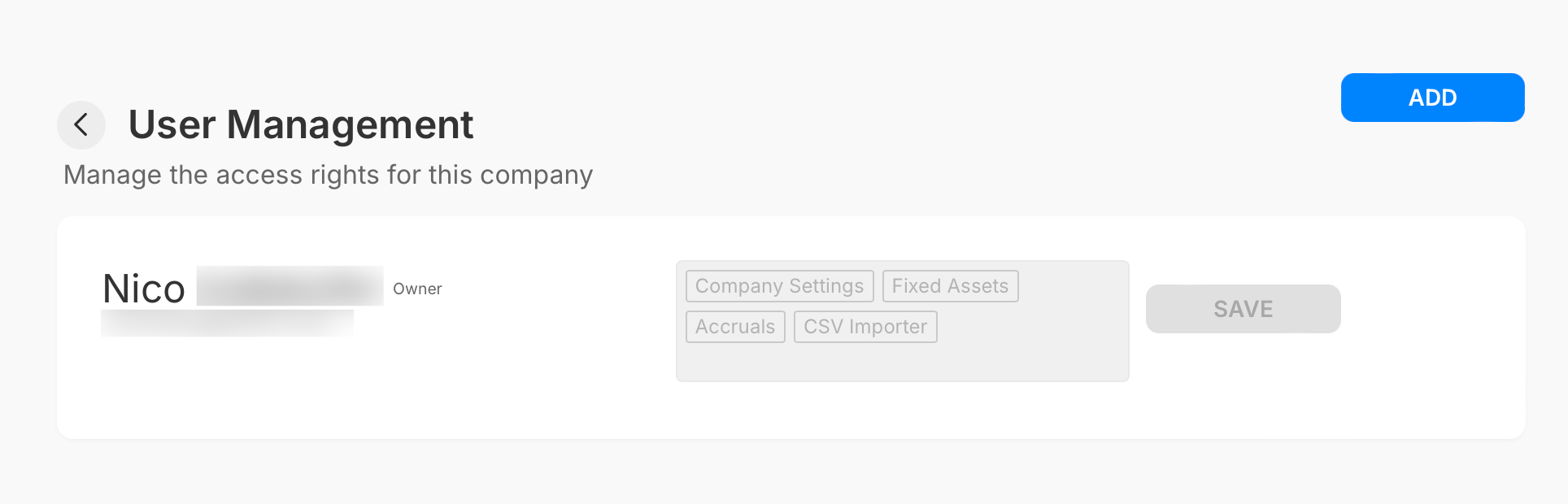Disable the CSV Importer access tag
The width and height of the screenshot is (1568, 504).
tap(865, 327)
